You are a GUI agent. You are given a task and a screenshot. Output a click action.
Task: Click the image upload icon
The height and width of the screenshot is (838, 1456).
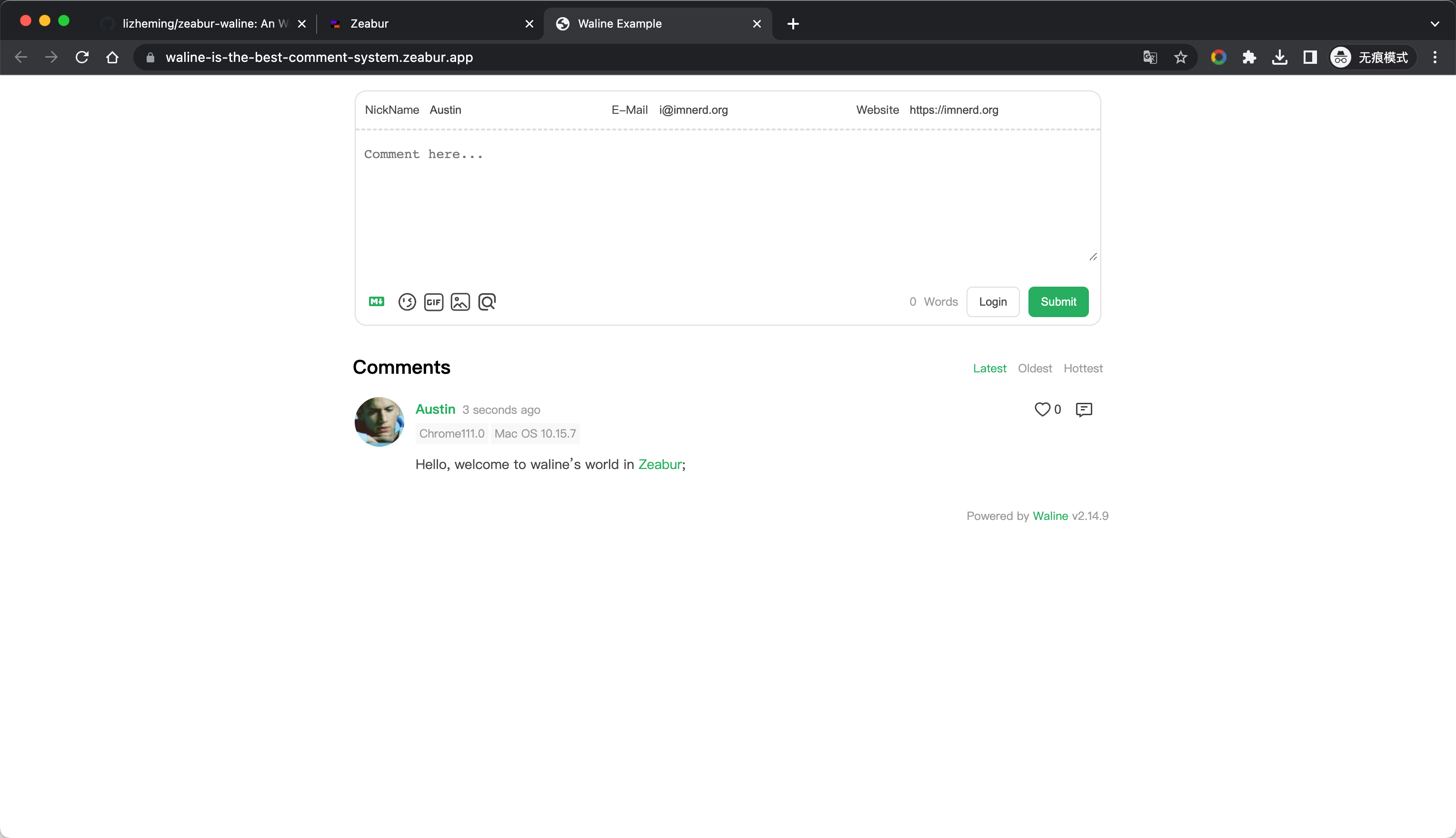[x=460, y=301]
